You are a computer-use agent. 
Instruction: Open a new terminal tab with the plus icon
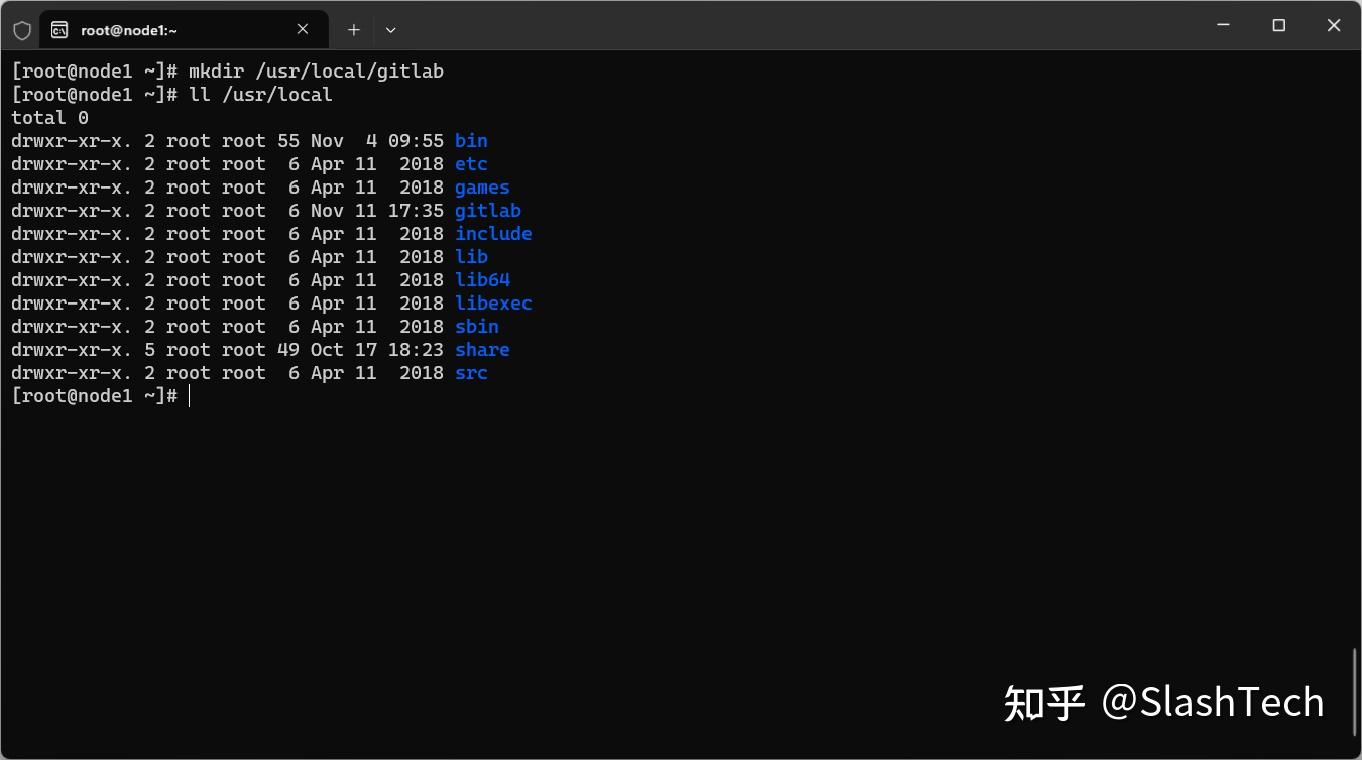pyautogui.click(x=353, y=29)
